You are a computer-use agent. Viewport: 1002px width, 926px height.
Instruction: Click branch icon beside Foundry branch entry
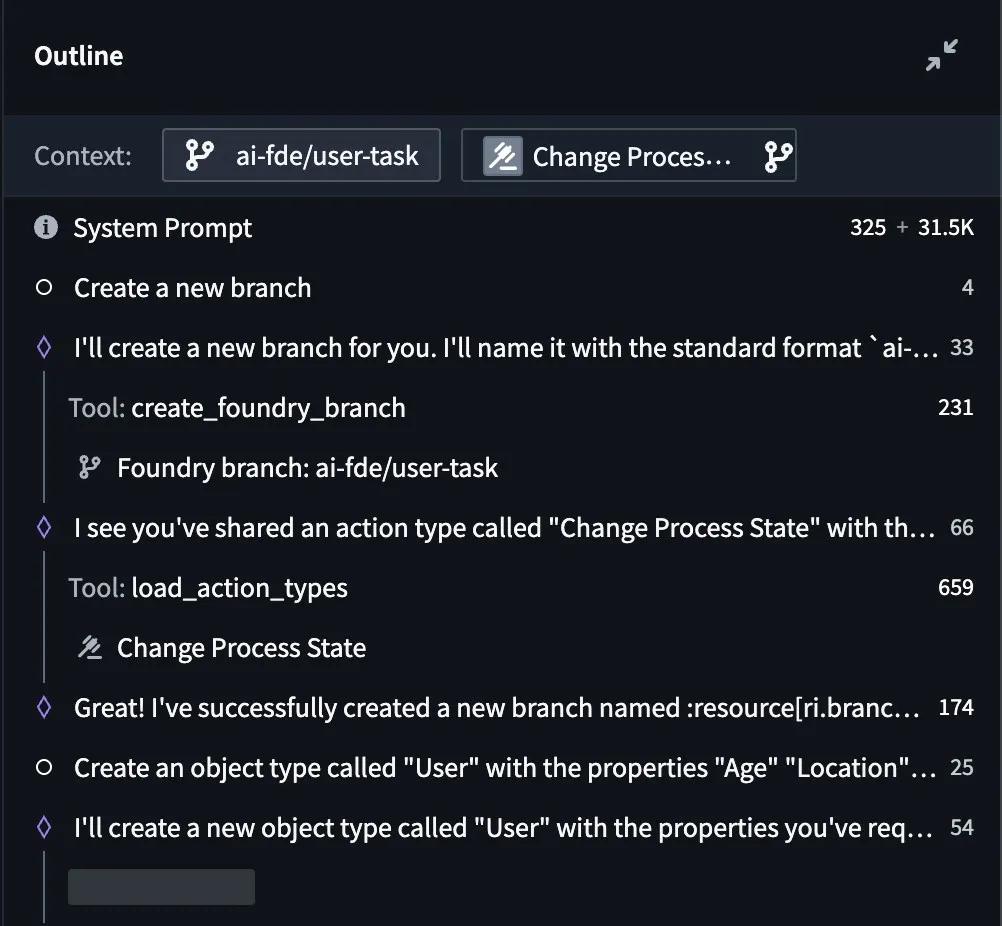pos(89,467)
